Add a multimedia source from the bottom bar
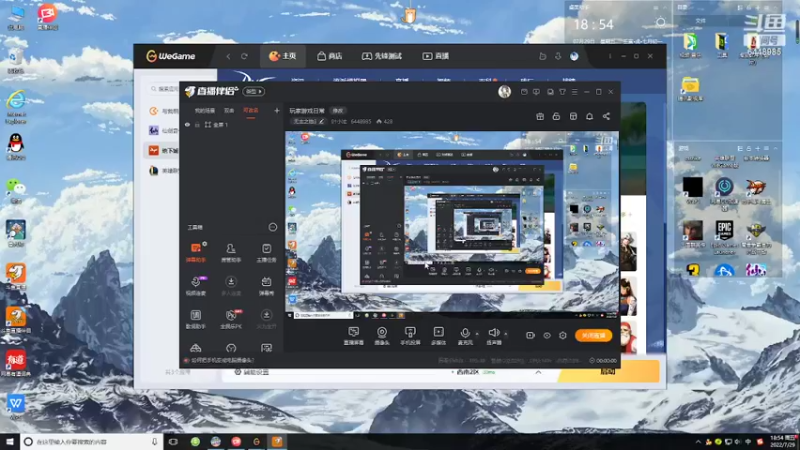This screenshot has width=800, height=450. 438,336
